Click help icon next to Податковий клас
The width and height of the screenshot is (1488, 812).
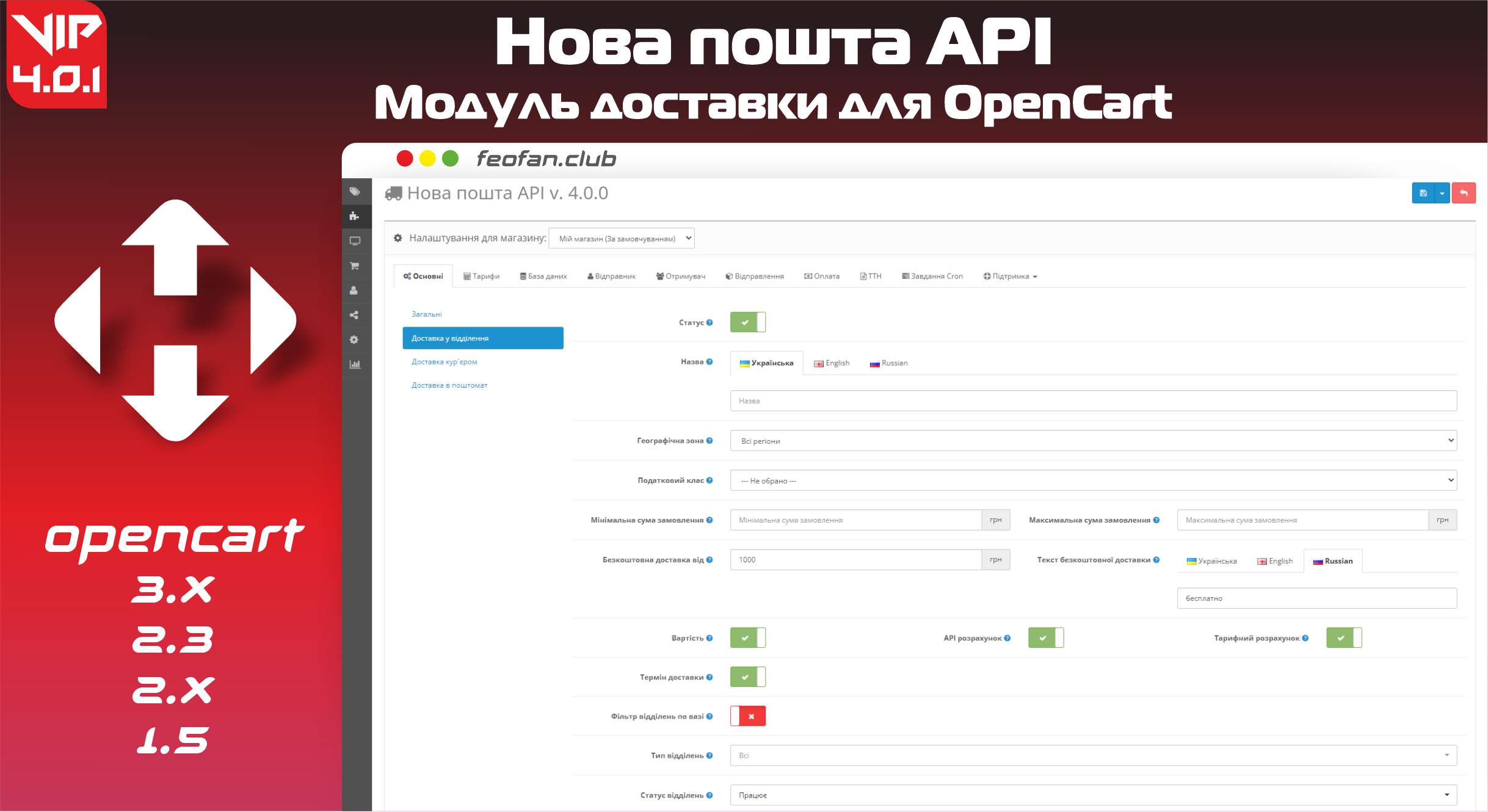(710, 480)
